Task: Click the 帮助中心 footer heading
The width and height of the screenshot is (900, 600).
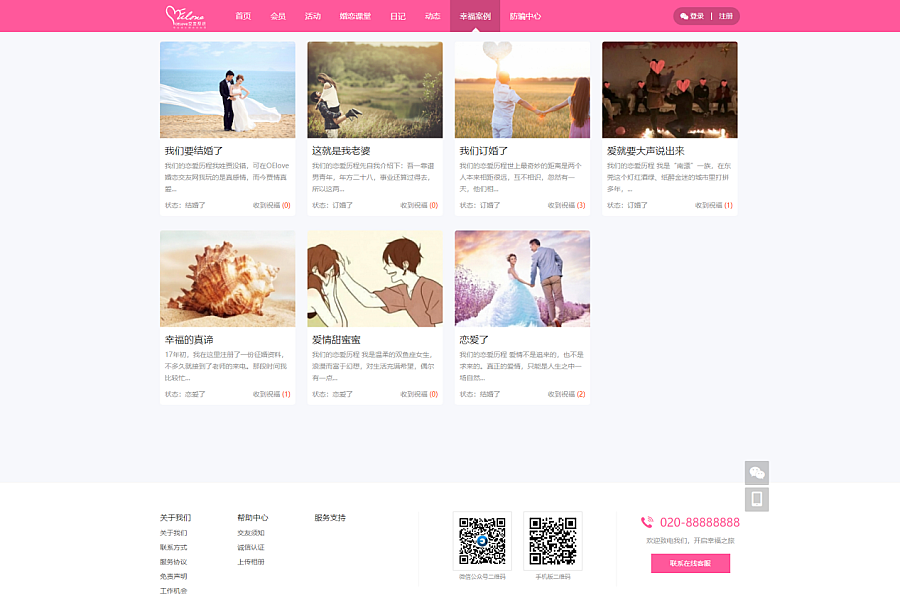Action: coord(253,517)
